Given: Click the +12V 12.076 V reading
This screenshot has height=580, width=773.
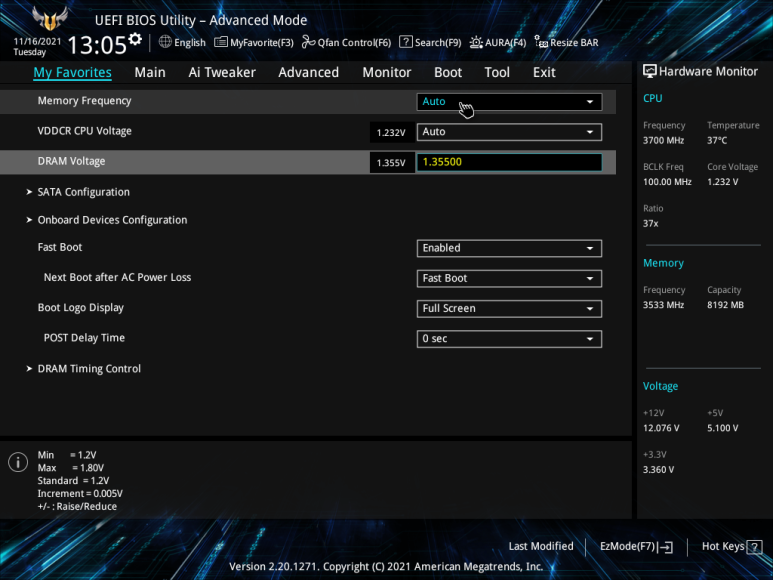Looking at the screenshot, I should pyautogui.click(x=661, y=428).
